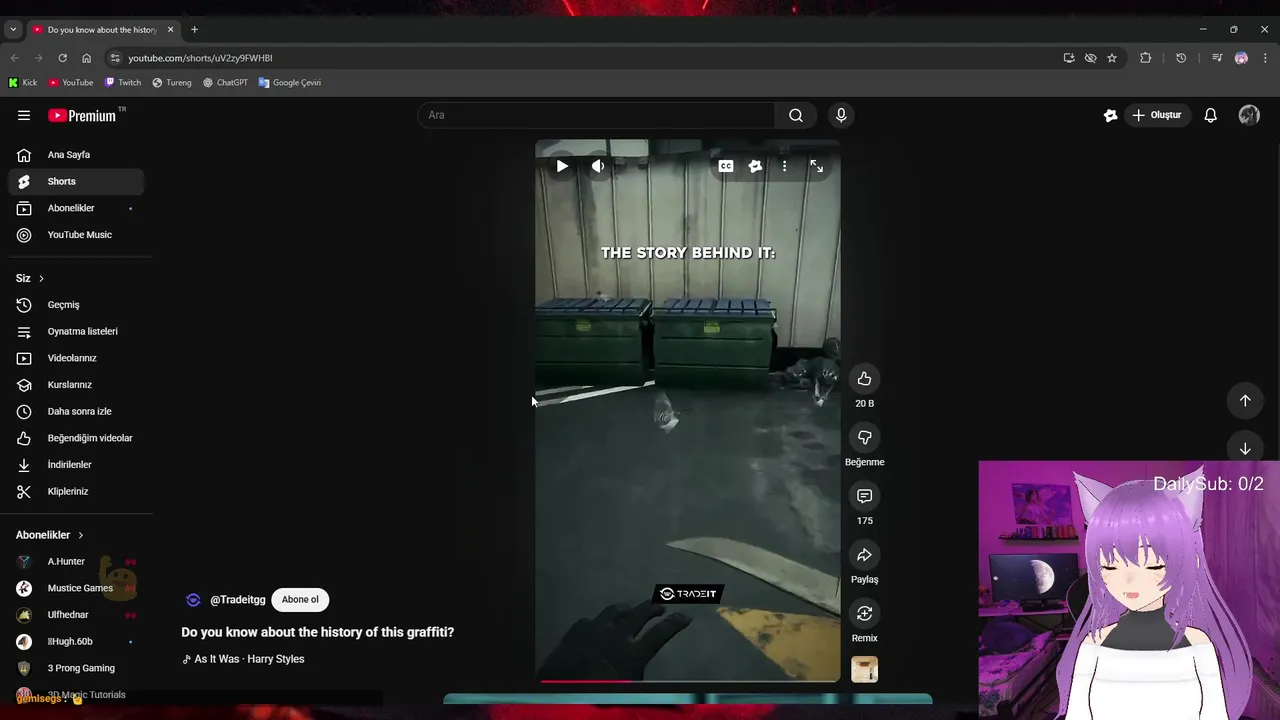This screenshot has width=1280, height=720.
Task: Play the Shorts video
Action: coord(562,166)
